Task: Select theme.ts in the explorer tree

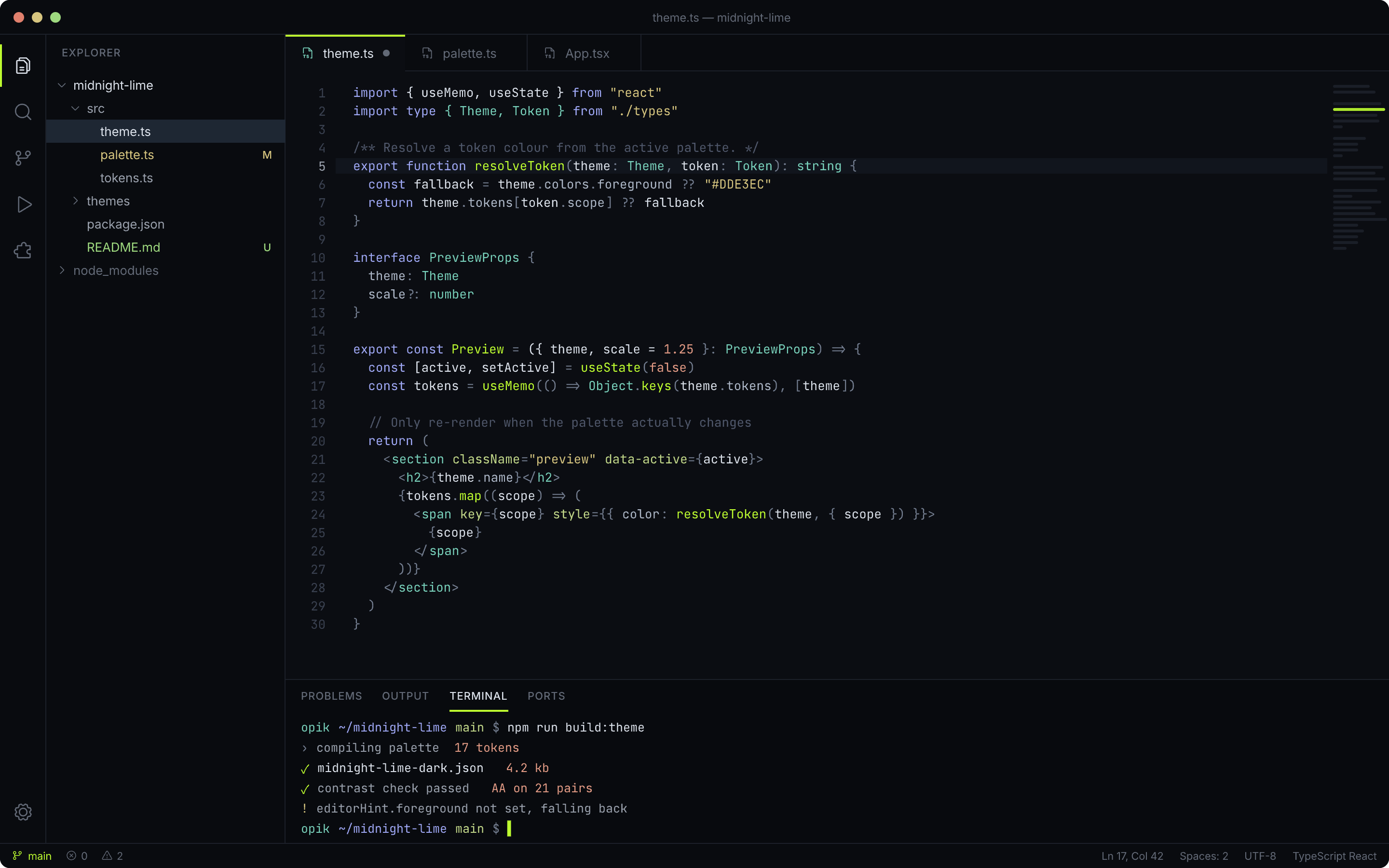Action: 165,132
